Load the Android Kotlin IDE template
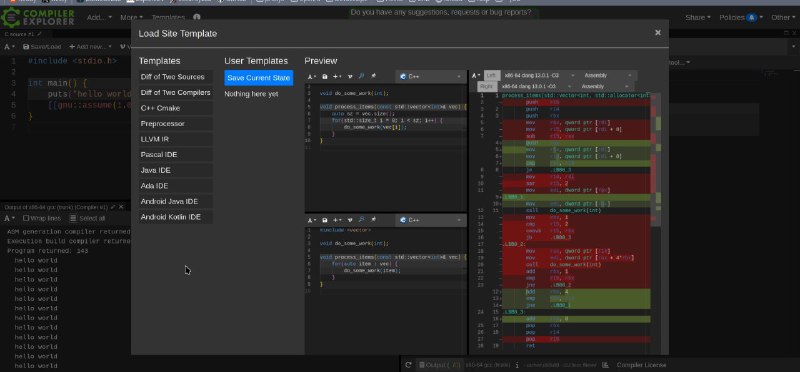Screen dimensions: 800x372 (x=176, y=217)
